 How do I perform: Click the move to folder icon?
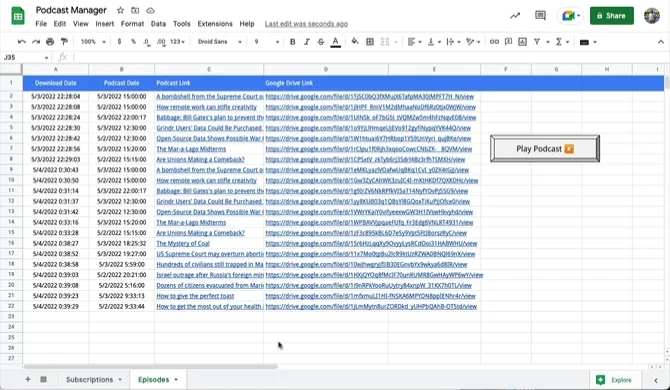pyautogui.click(x=135, y=10)
